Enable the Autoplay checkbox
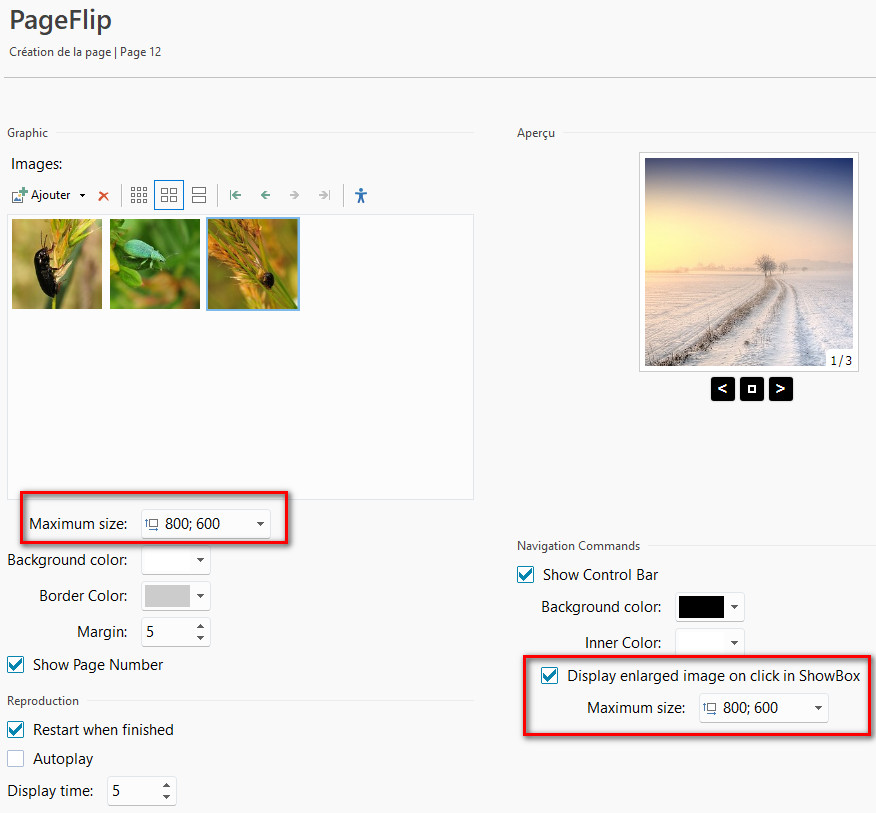The image size is (876, 813). click(x=16, y=759)
